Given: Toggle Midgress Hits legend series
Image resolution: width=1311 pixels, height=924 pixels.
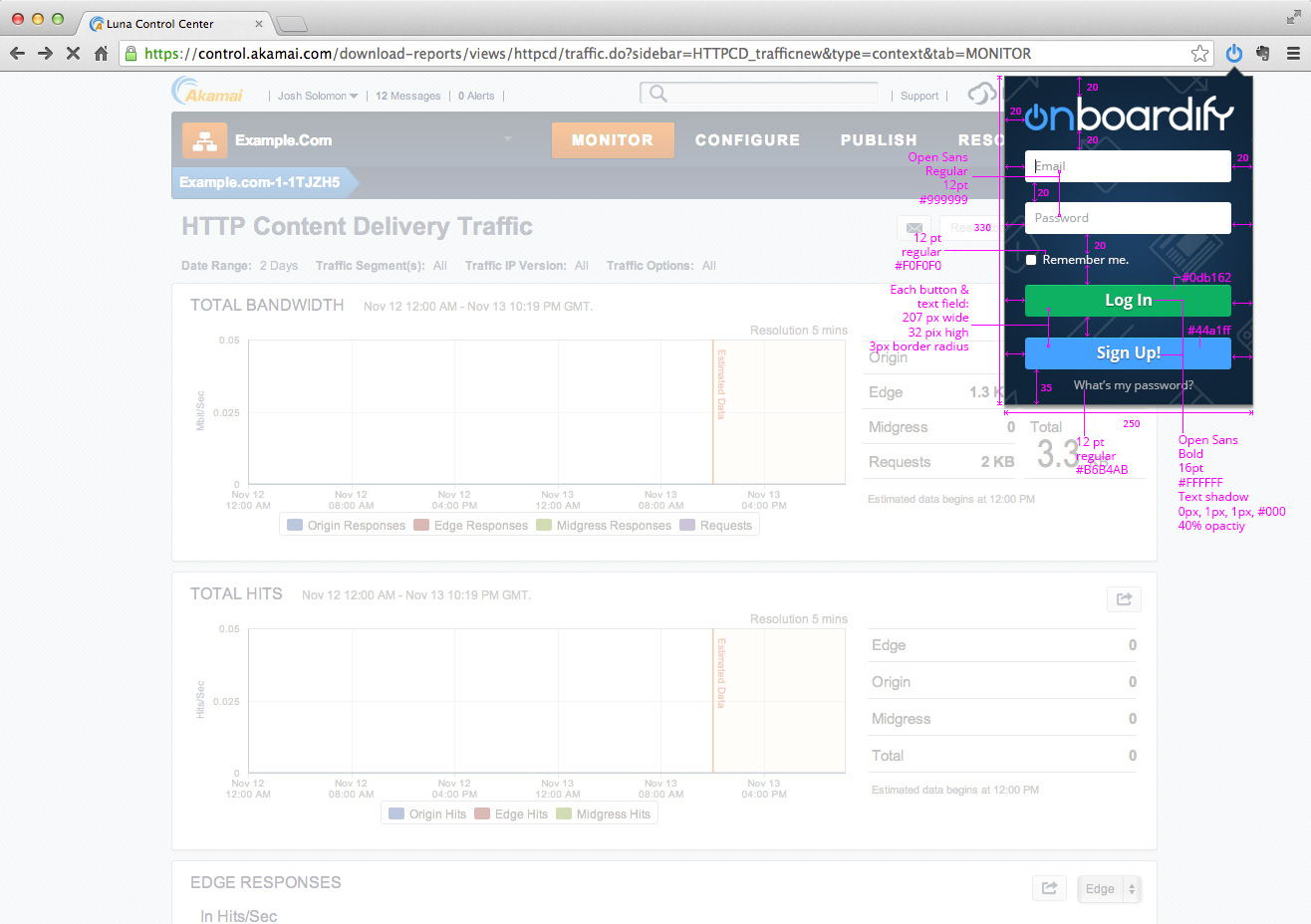Looking at the screenshot, I should (603, 814).
